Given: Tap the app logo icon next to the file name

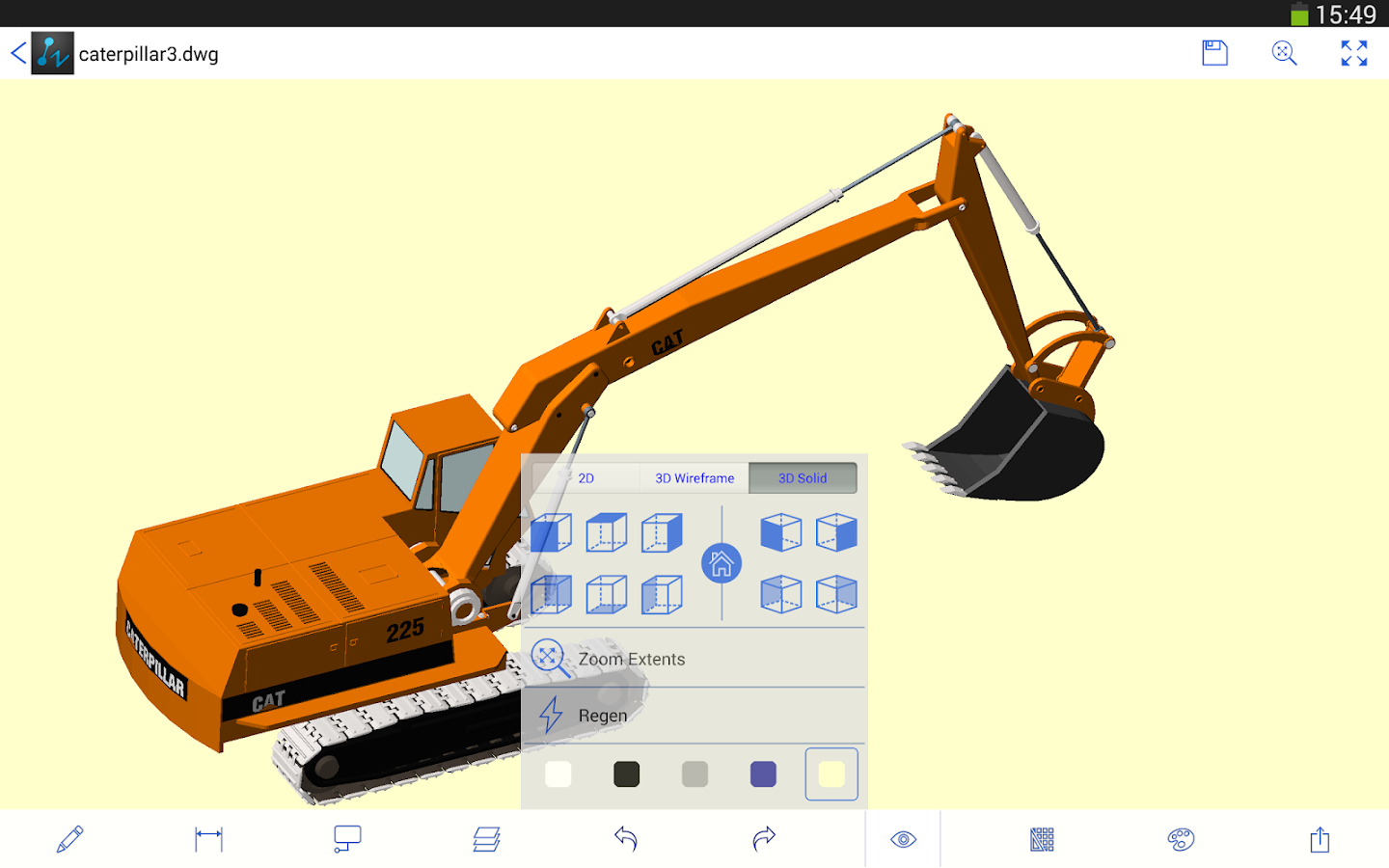Looking at the screenshot, I should click(x=52, y=53).
